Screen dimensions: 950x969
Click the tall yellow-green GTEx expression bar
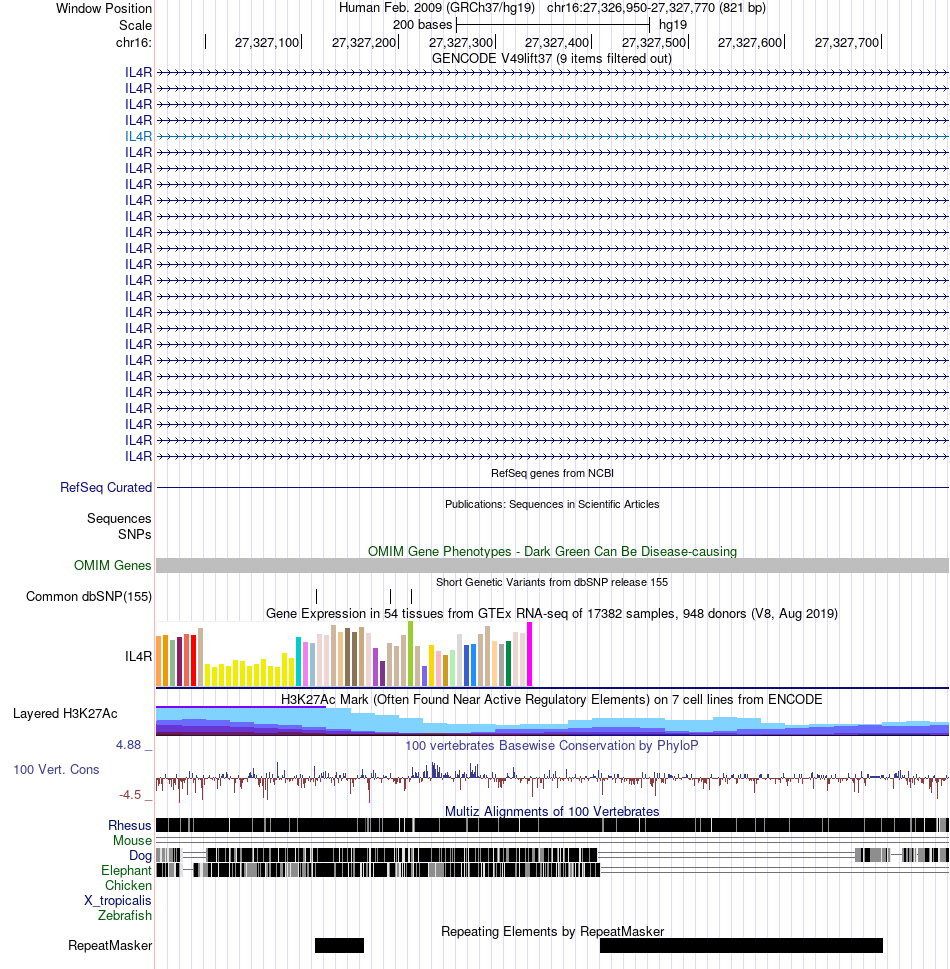[x=410, y=654]
